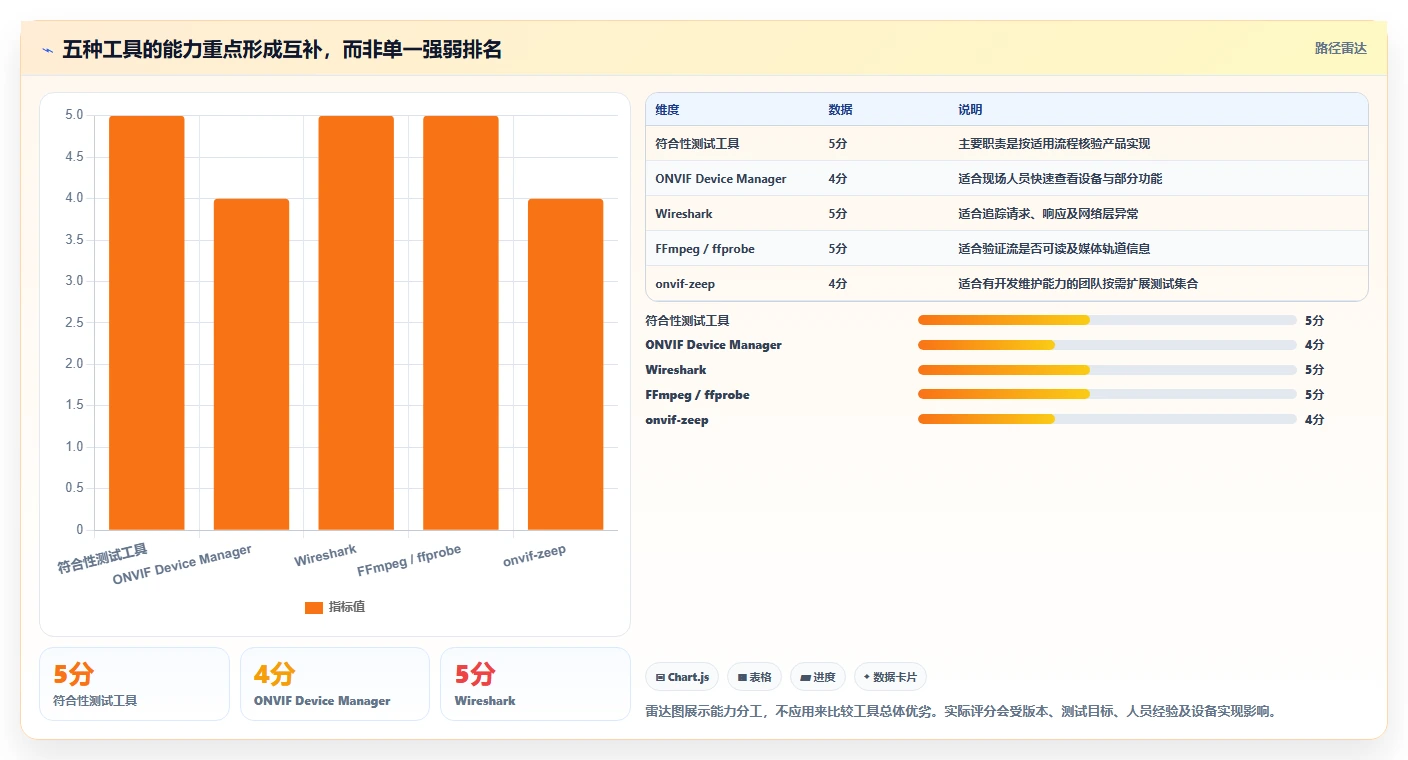Screen dimensions: 1408x760
Task: Select the 表格 chip
Action: click(754, 677)
